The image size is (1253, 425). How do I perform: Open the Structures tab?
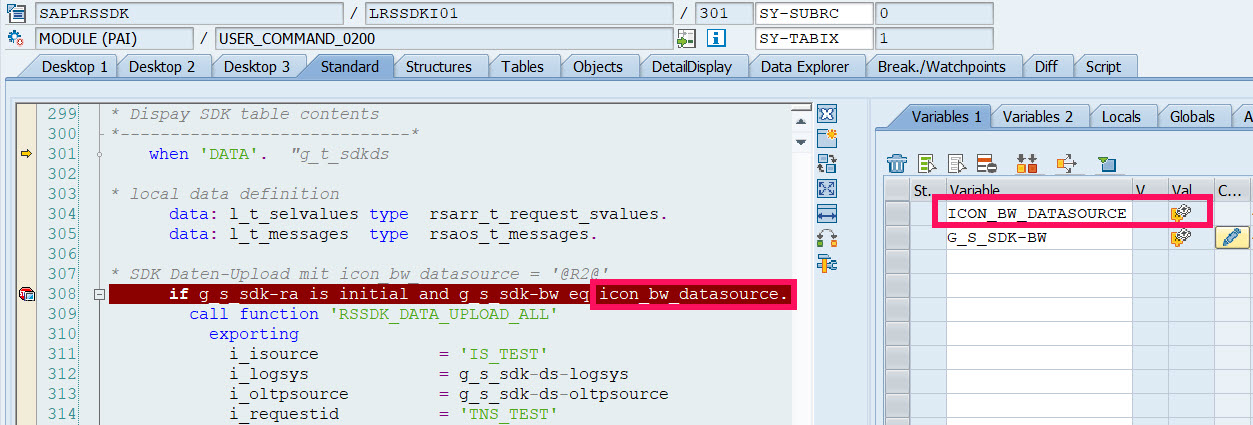pos(438,66)
